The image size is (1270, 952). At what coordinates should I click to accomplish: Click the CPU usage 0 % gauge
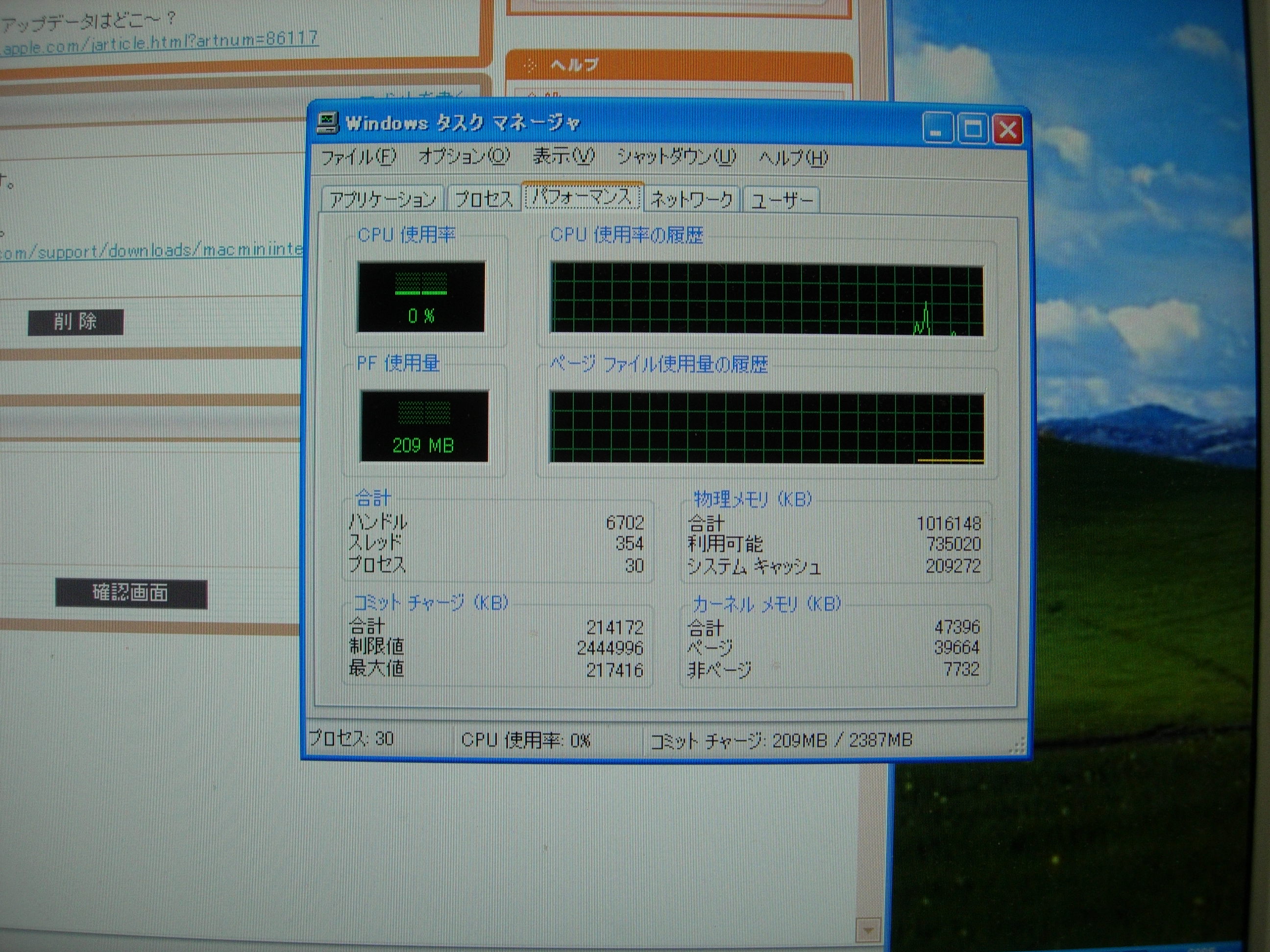[x=421, y=297]
